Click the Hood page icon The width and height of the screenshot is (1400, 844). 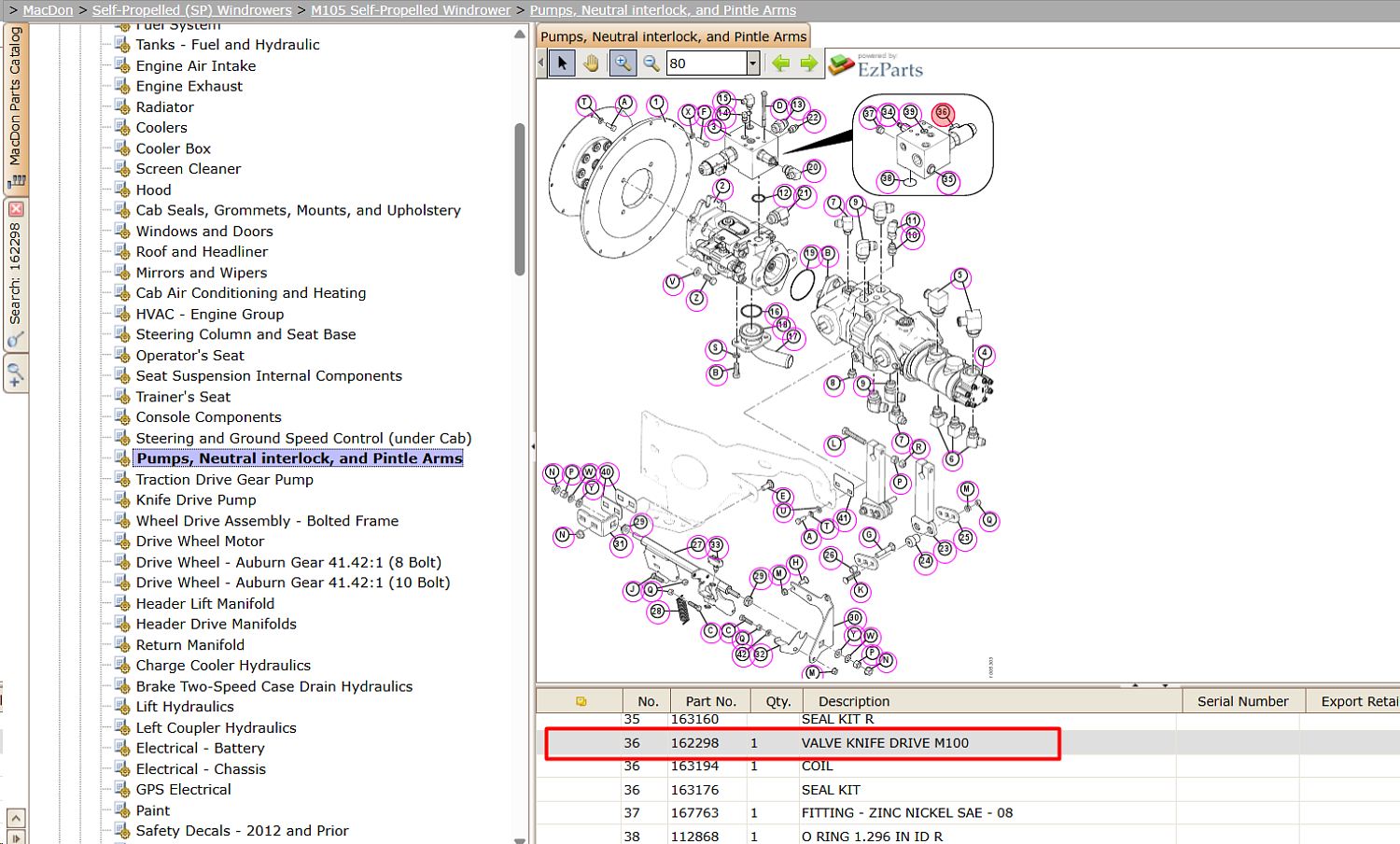coord(122,190)
